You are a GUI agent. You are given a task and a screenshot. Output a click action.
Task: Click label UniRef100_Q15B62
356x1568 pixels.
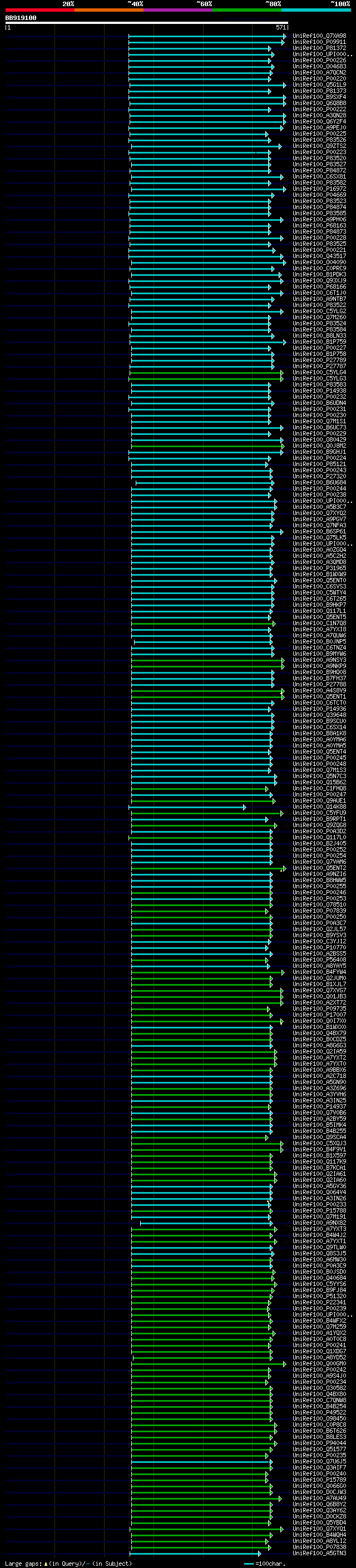[319, 783]
